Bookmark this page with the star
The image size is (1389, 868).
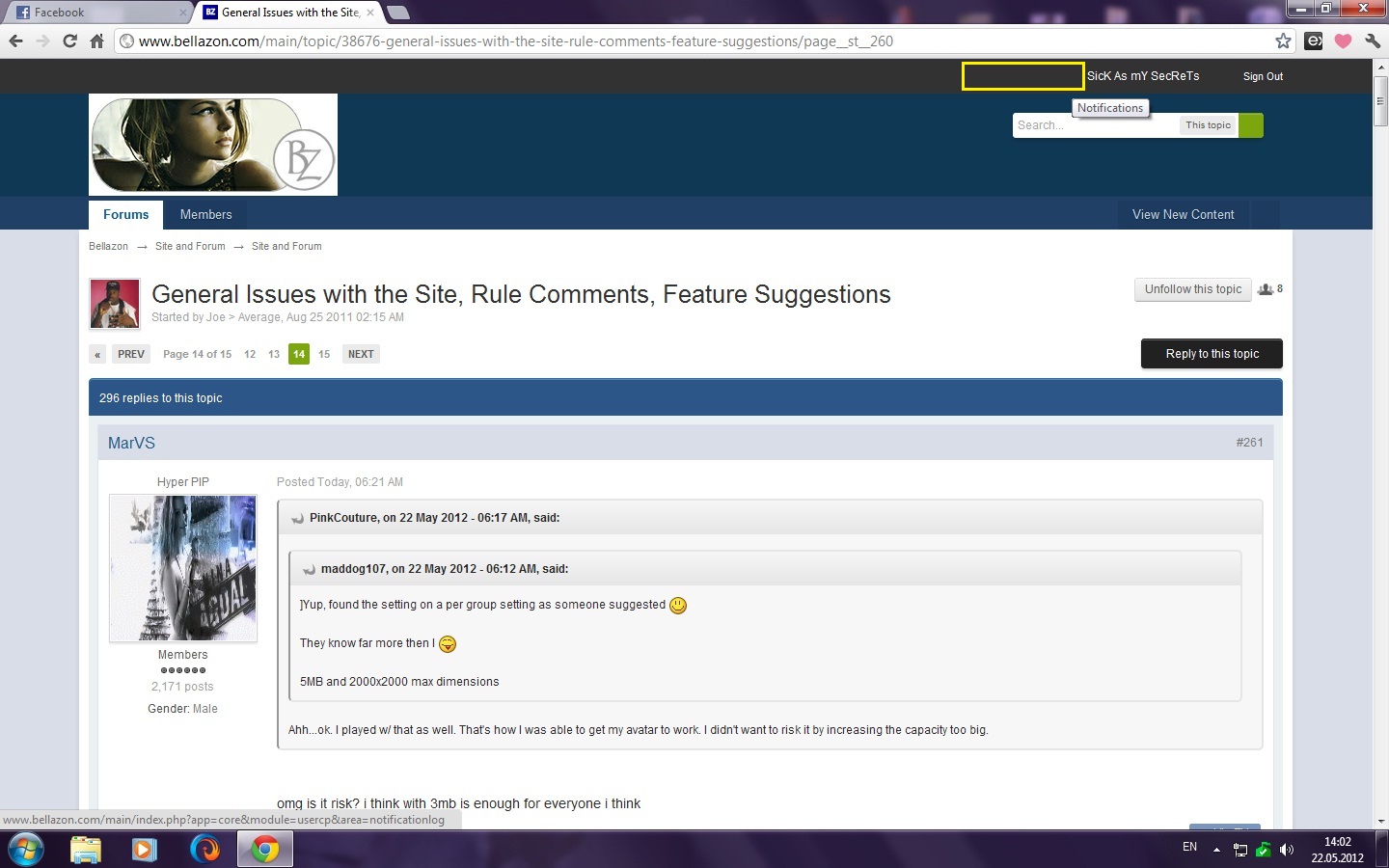[x=1283, y=41]
